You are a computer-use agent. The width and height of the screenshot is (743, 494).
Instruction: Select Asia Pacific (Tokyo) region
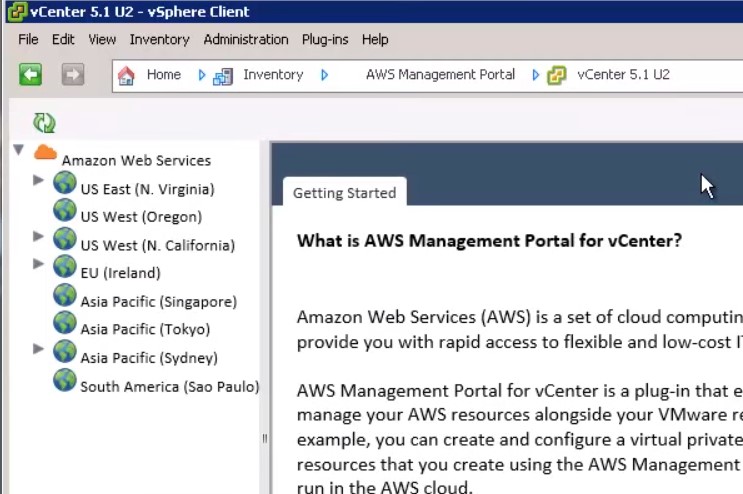(145, 329)
